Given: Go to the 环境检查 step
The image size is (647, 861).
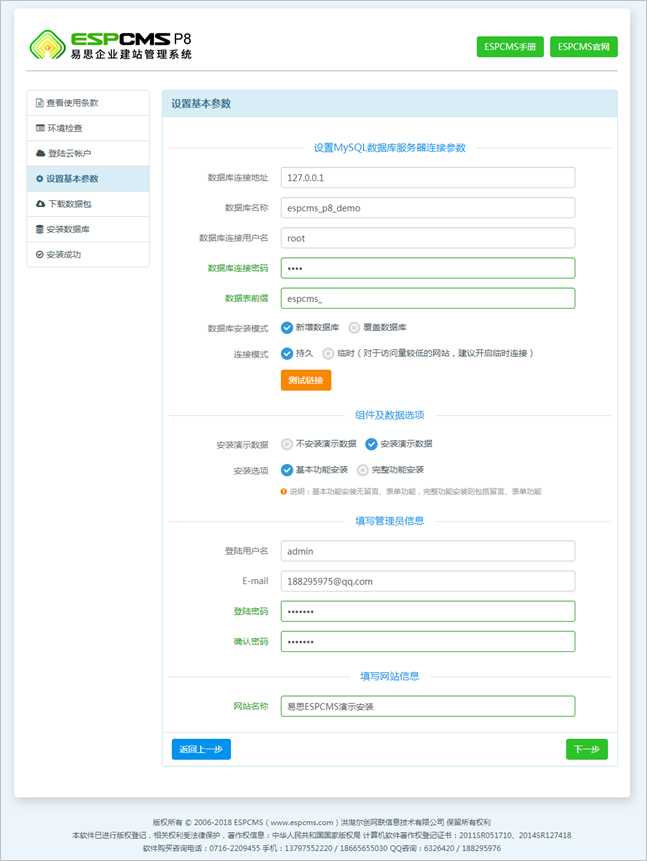Looking at the screenshot, I should pyautogui.click(x=88, y=128).
